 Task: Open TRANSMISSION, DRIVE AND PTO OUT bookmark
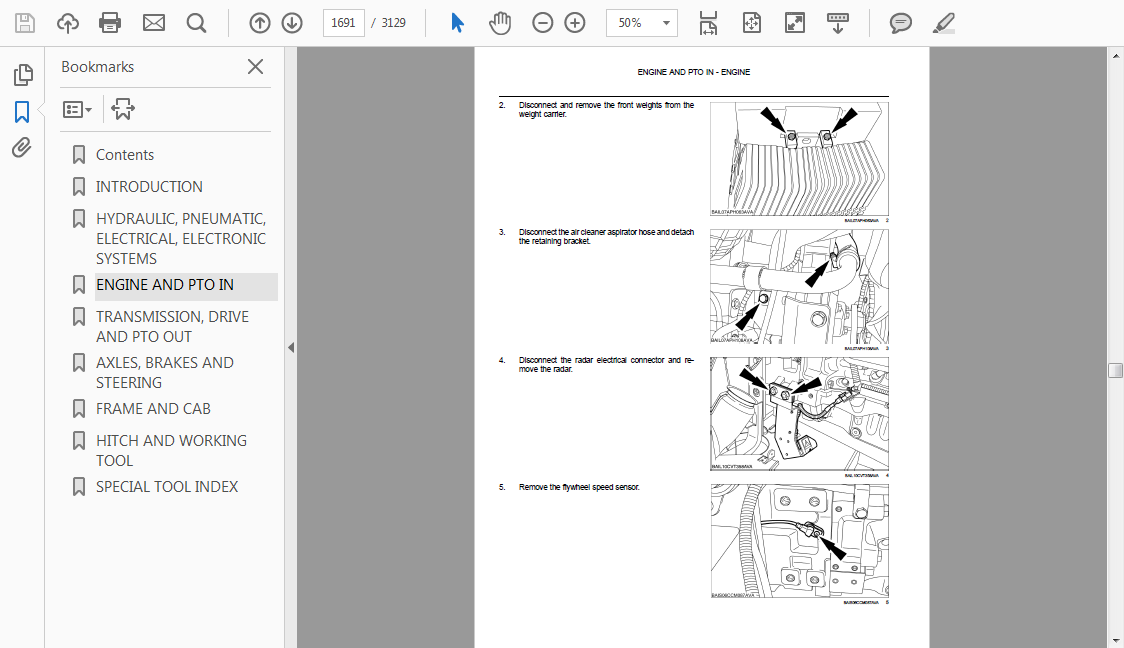172,327
